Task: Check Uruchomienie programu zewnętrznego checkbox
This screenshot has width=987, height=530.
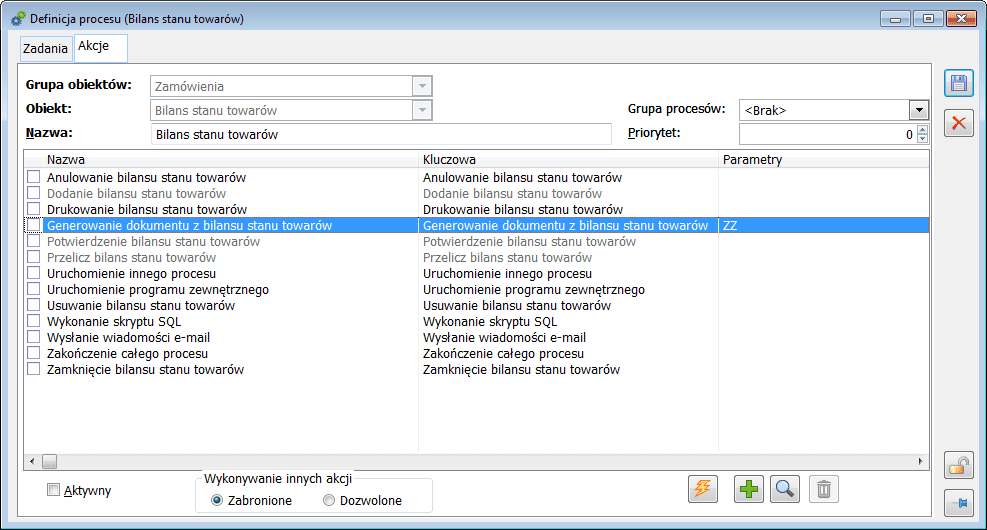Action: pos(33,289)
